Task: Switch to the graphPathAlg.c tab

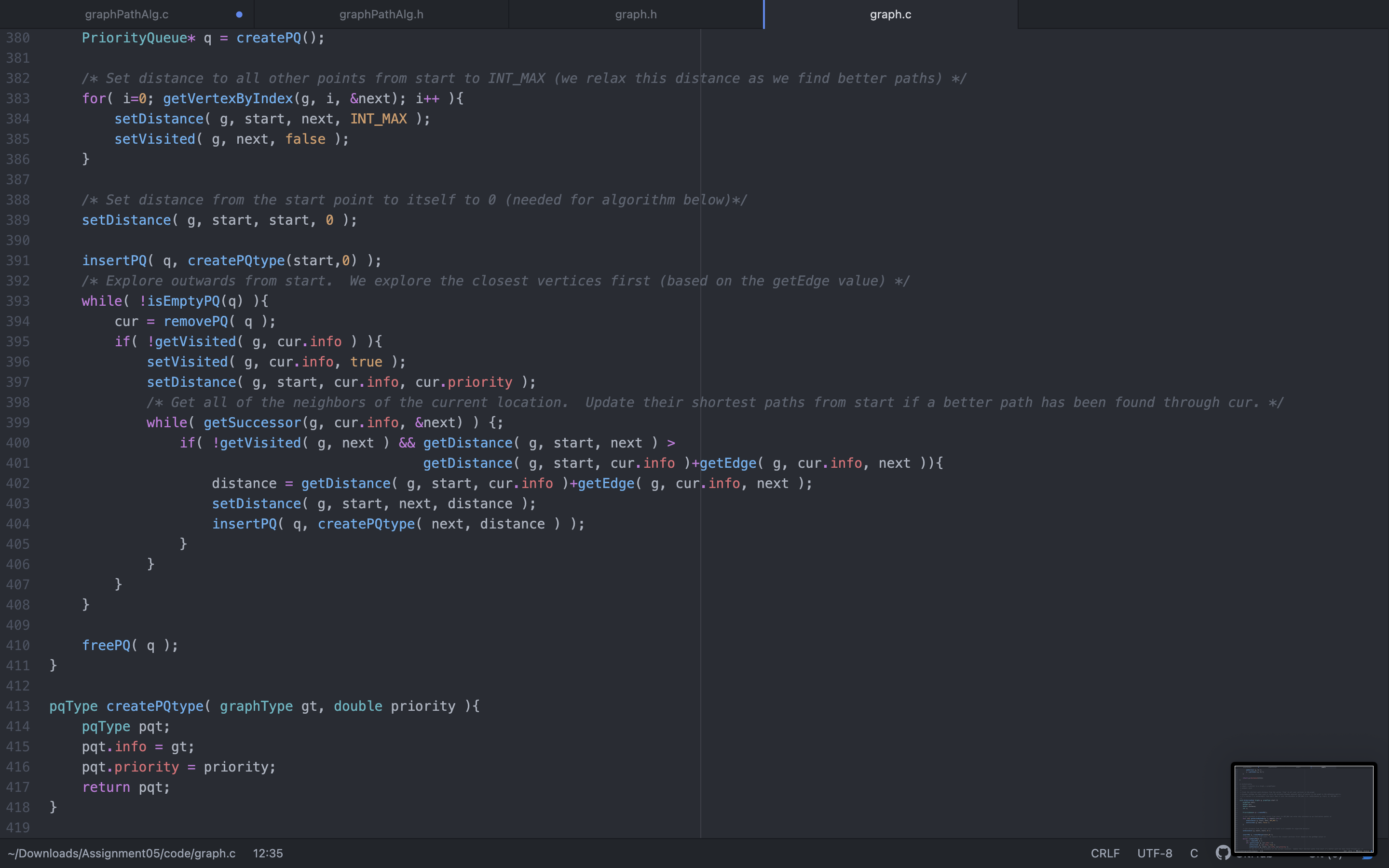Action: click(x=127, y=14)
